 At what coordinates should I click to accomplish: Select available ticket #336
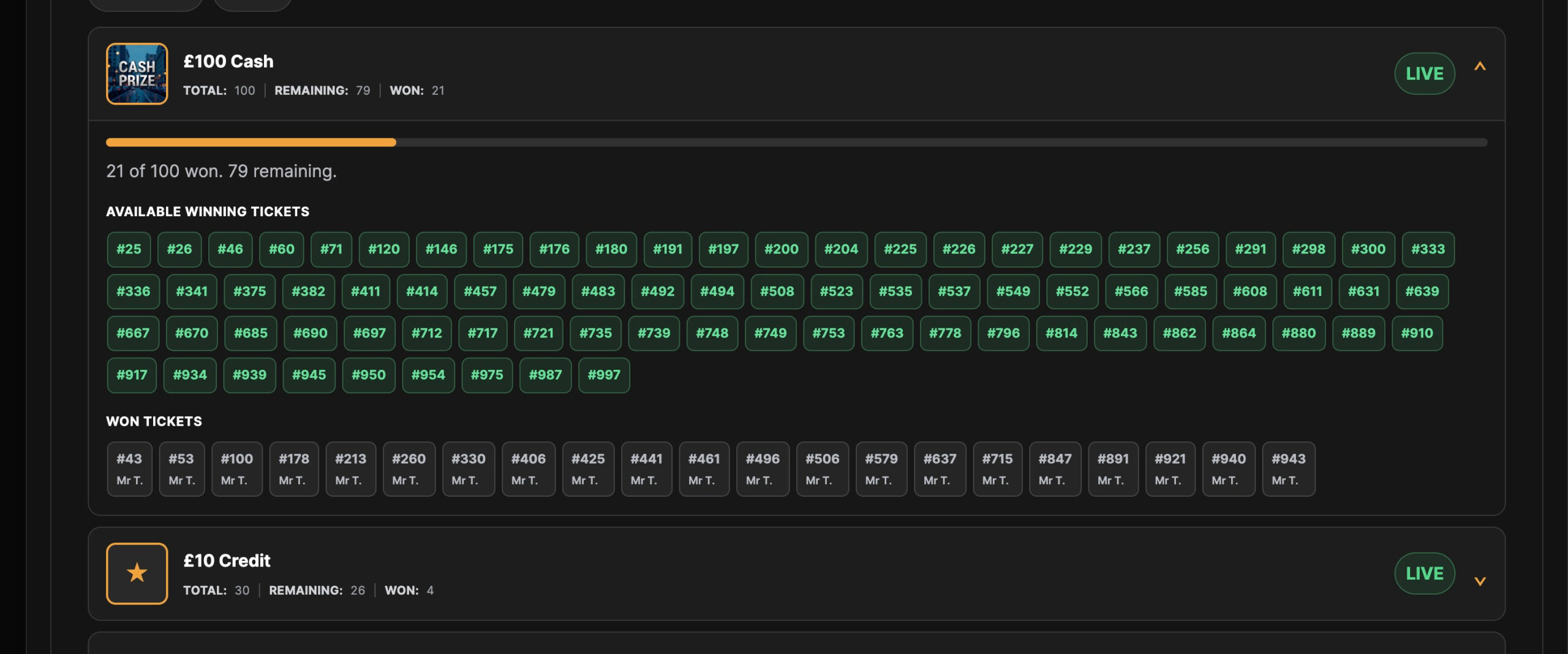coord(134,291)
